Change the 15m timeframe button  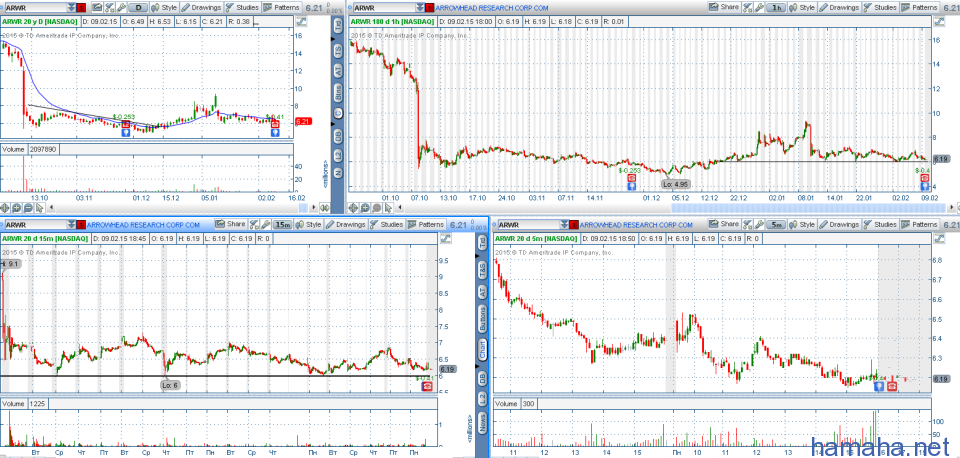283,225
